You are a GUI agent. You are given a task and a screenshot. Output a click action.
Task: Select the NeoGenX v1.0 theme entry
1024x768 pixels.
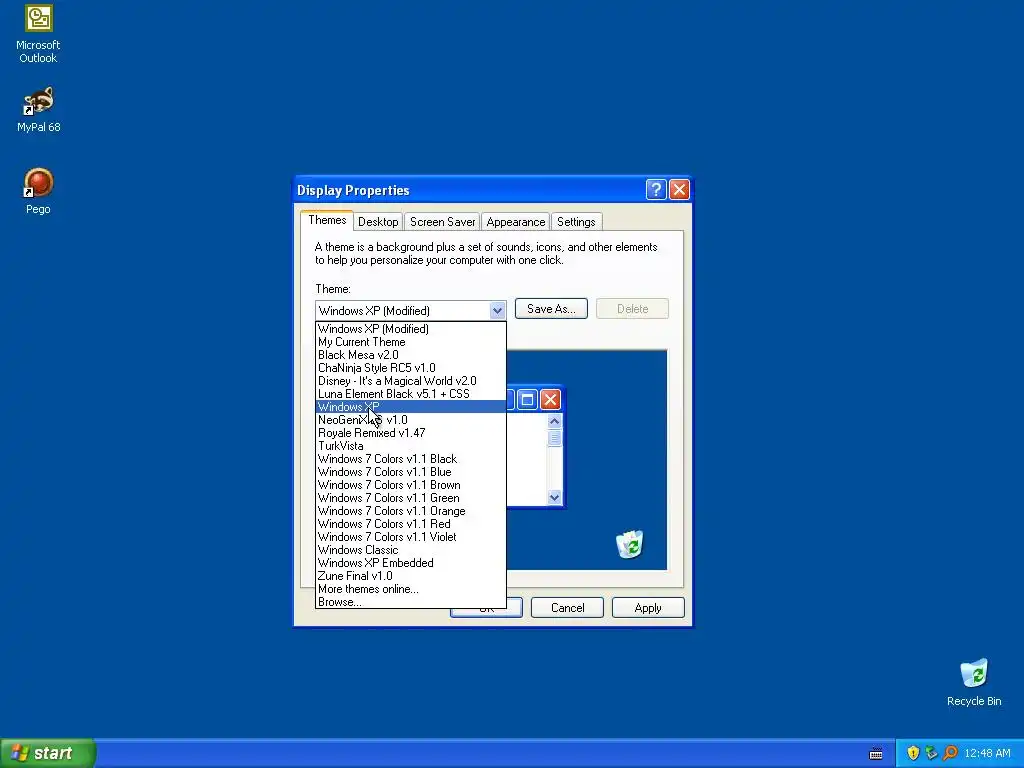click(x=411, y=420)
